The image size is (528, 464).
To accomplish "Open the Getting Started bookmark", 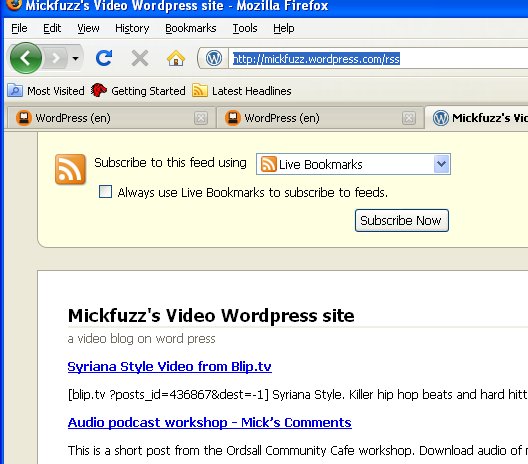I will click(x=138, y=91).
